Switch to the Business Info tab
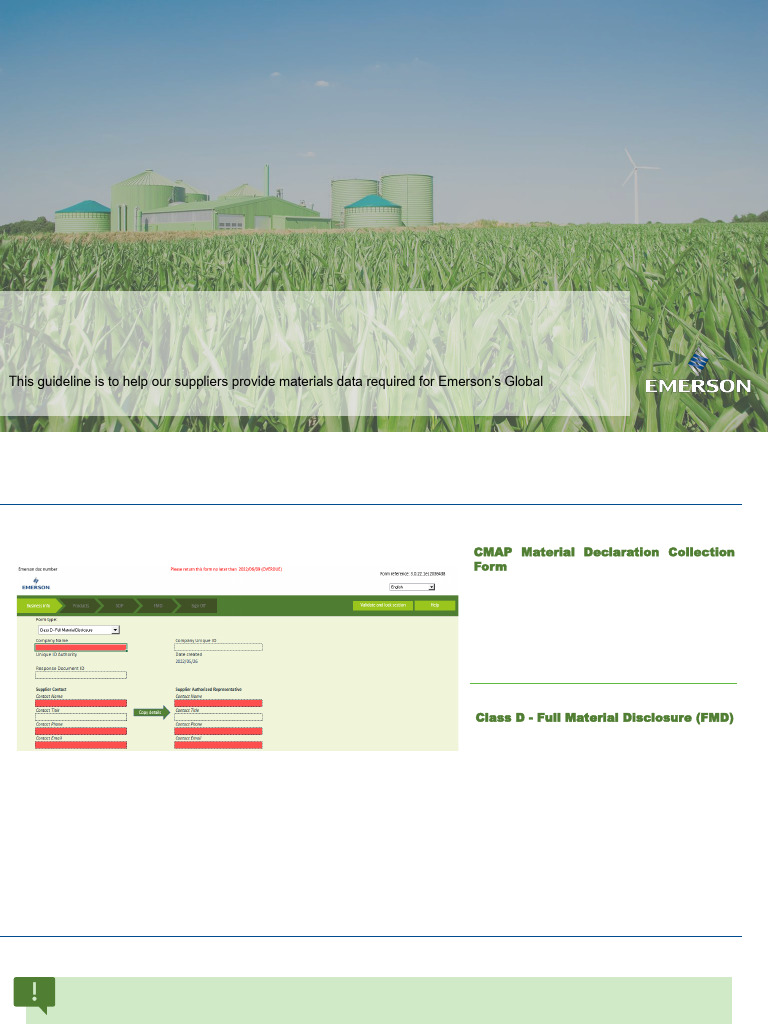Screen dimensions: 768x1024 click(39, 605)
